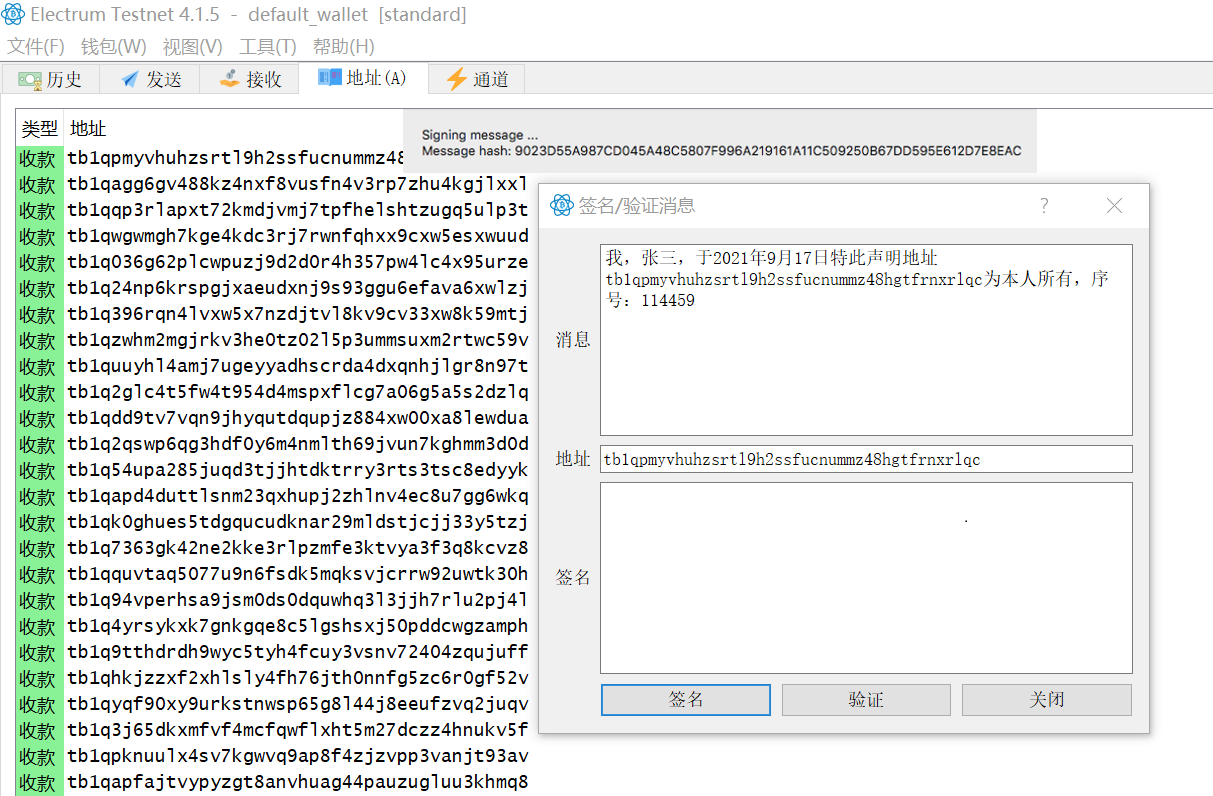Click the question mark help button in dialog
The height and width of the screenshot is (796, 1213).
pyautogui.click(x=1044, y=206)
